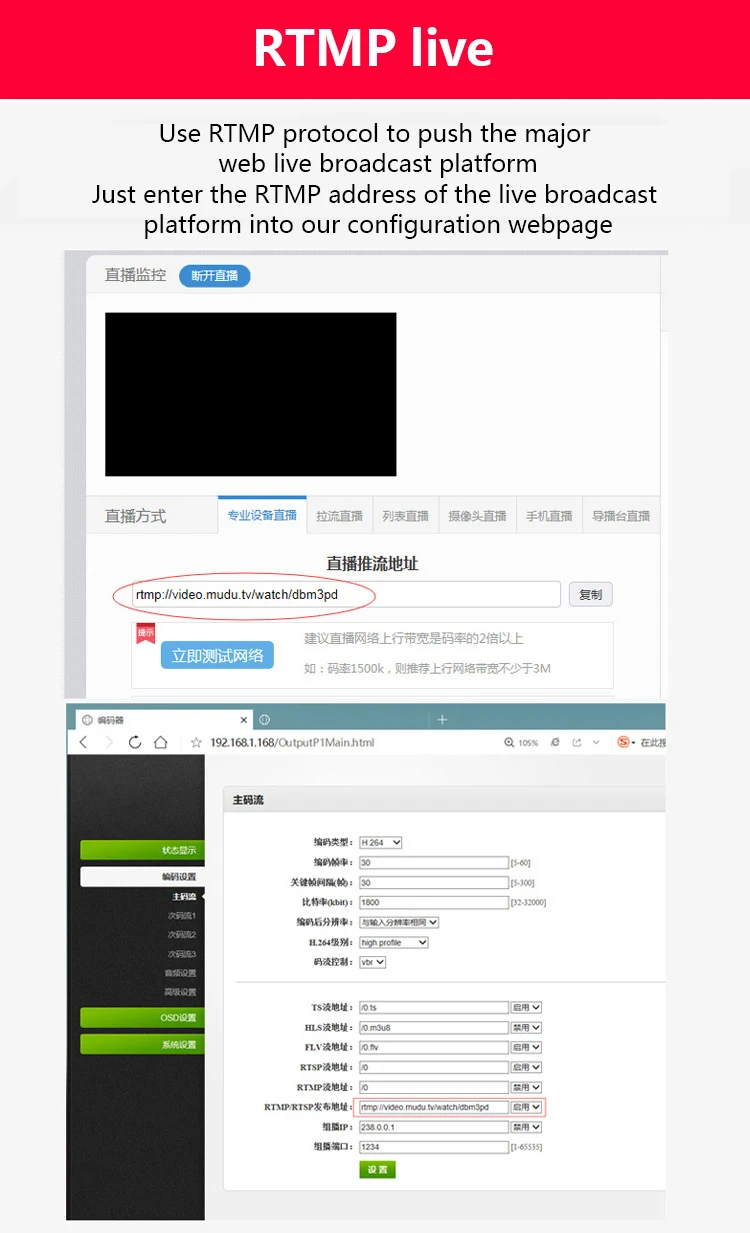Click the 复制 copy button

coord(590,594)
